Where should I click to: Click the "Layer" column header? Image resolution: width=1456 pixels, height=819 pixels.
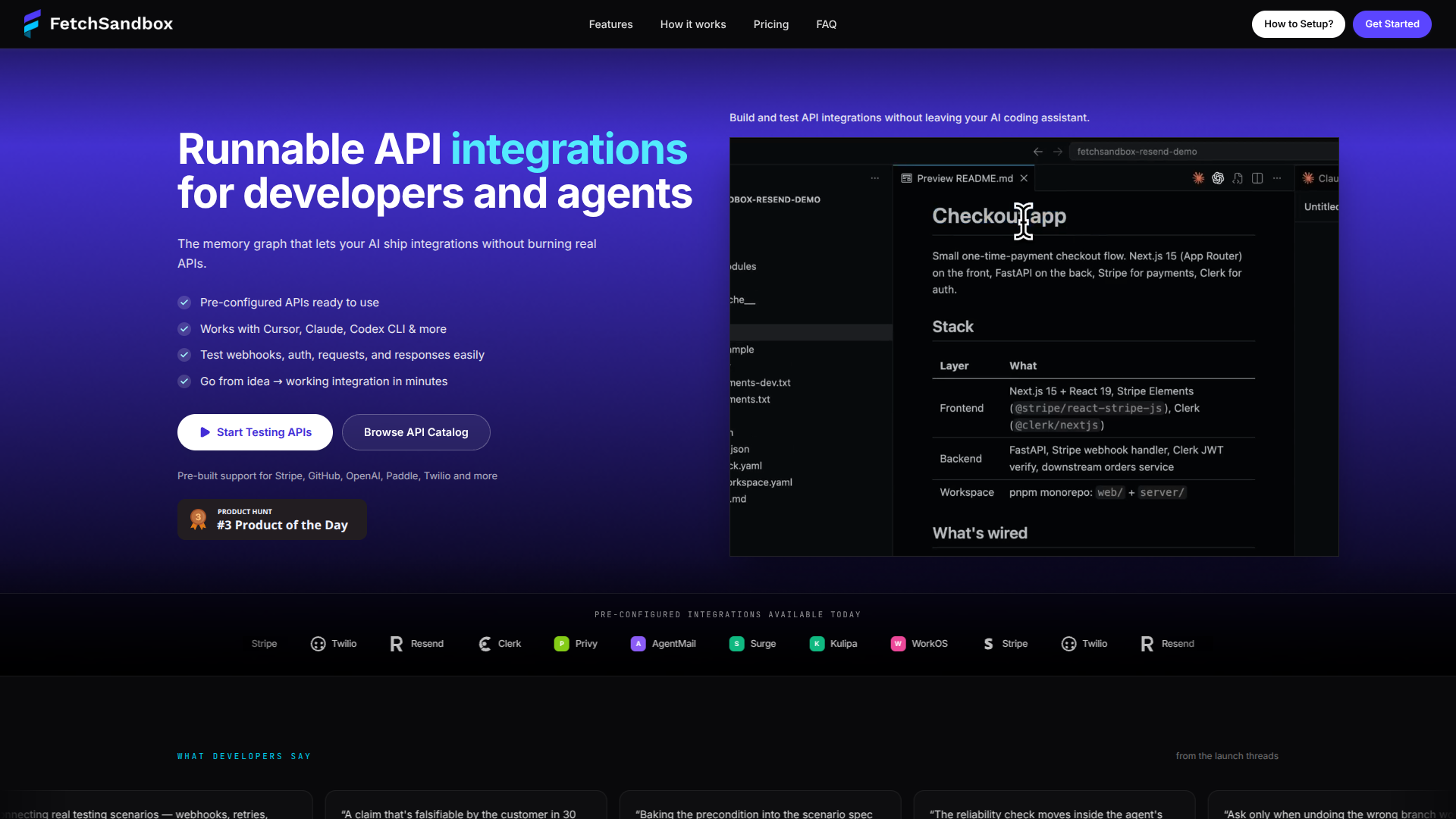(954, 366)
